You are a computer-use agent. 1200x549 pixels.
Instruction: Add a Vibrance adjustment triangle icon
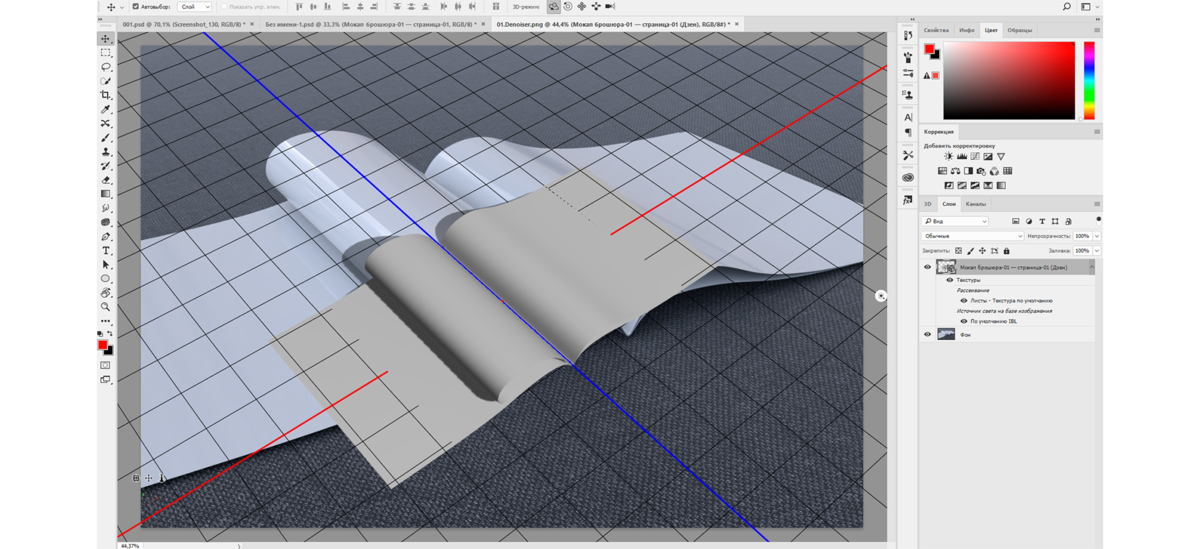[x=1001, y=157]
